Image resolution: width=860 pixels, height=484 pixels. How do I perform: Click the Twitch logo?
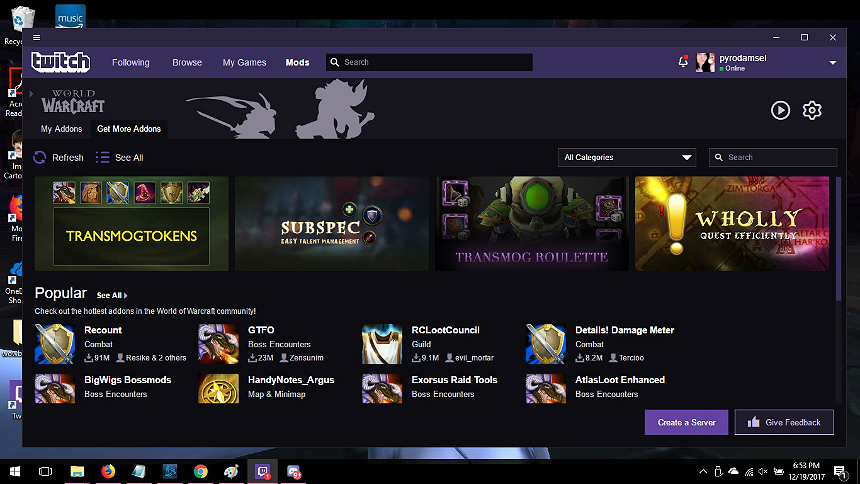coord(60,62)
